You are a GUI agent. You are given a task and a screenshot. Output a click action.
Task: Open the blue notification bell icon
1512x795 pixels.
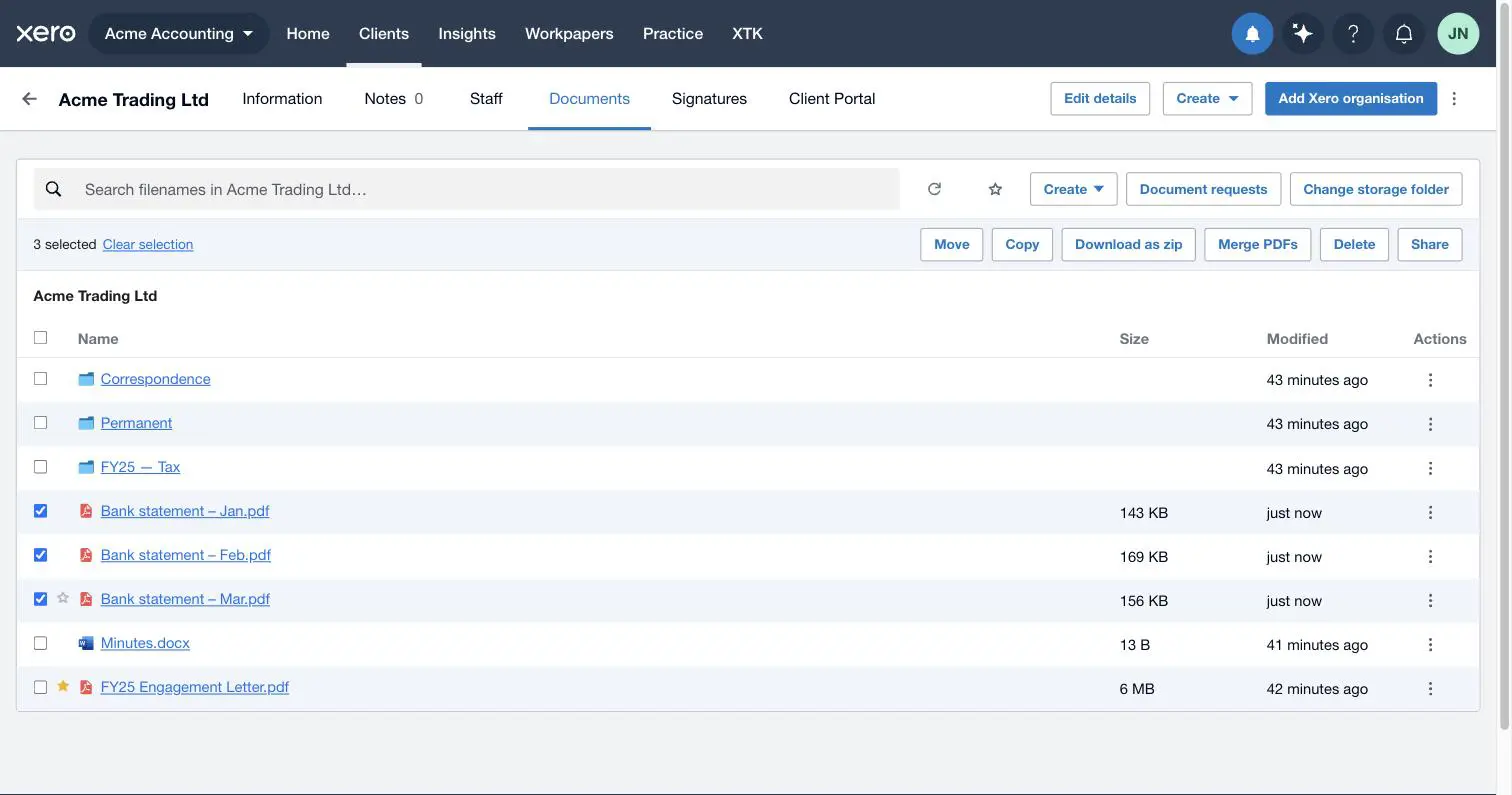pyautogui.click(x=1252, y=34)
